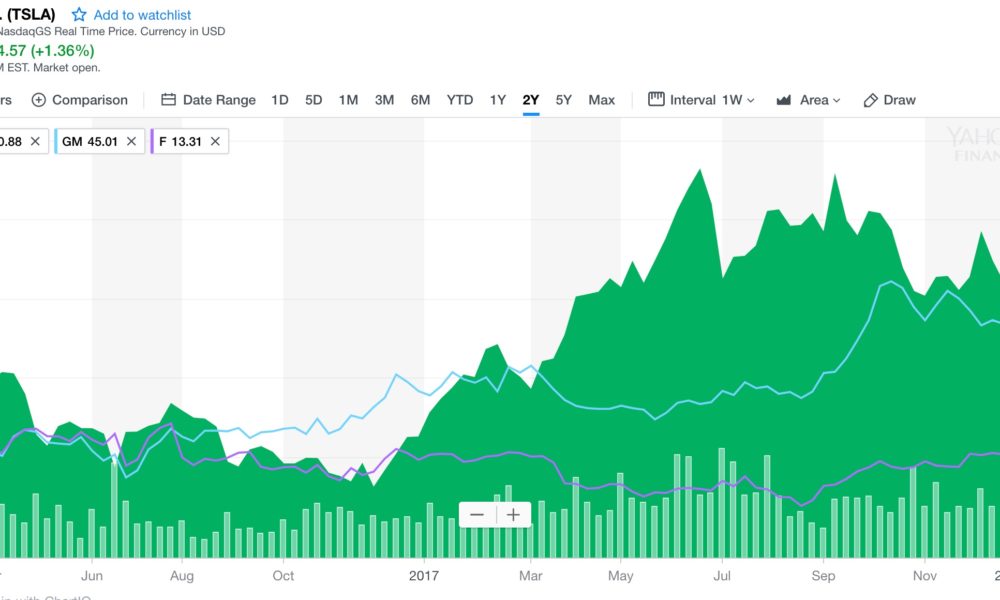Click the 2017 label on time axis
The width and height of the screenshot is (1000, 600).
tap(424, 576)
